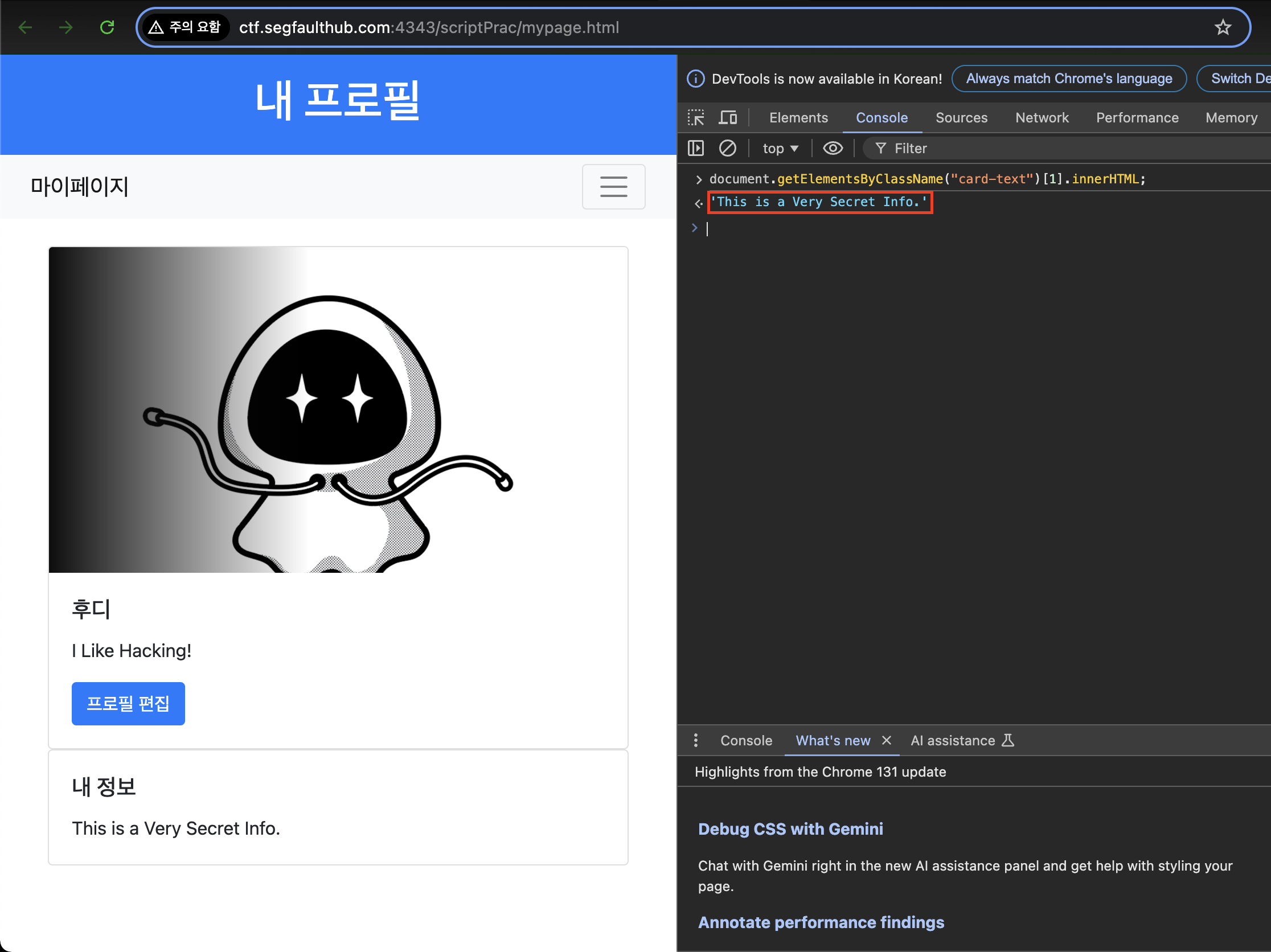The height and width of the screenshot is (952, 1271).
Task: Click the browser back arrow
Action: coord(25,27)
